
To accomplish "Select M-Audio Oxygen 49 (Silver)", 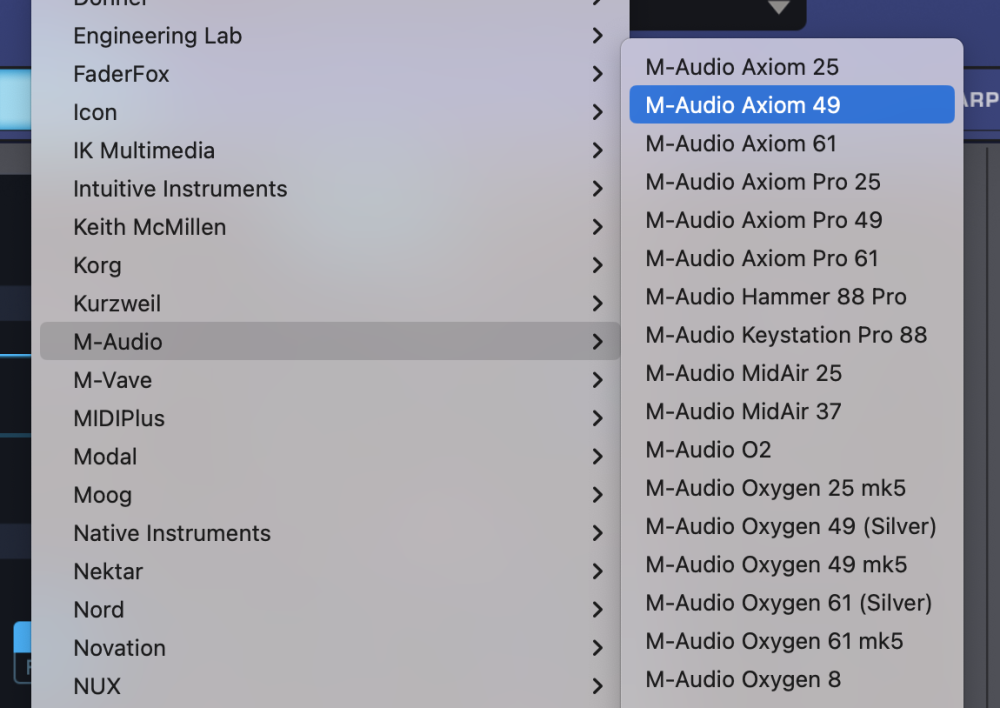I will (x=790, y=526).
